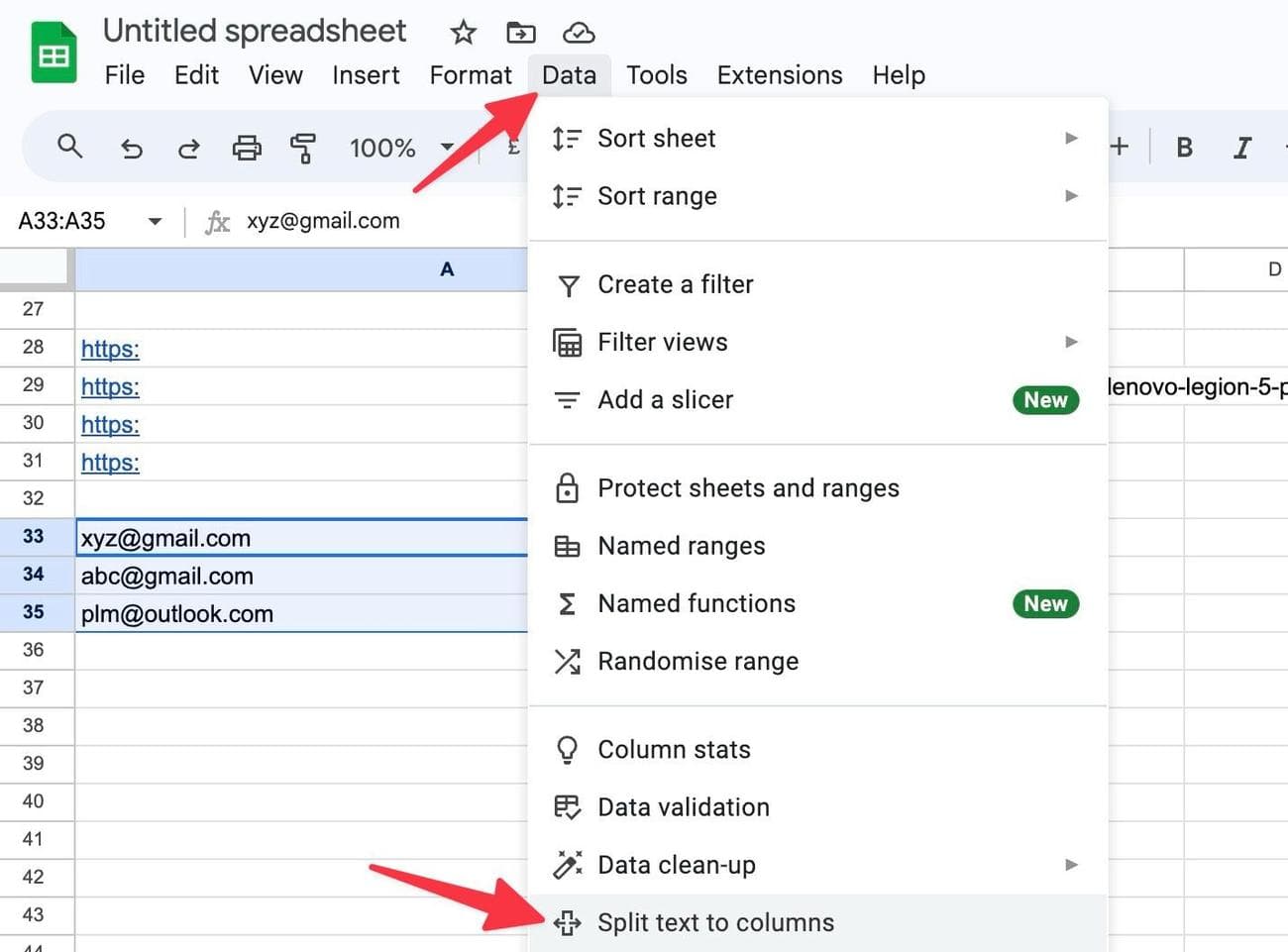
Task: Expand the Filter views submenu
Action: coord(1070,342)
